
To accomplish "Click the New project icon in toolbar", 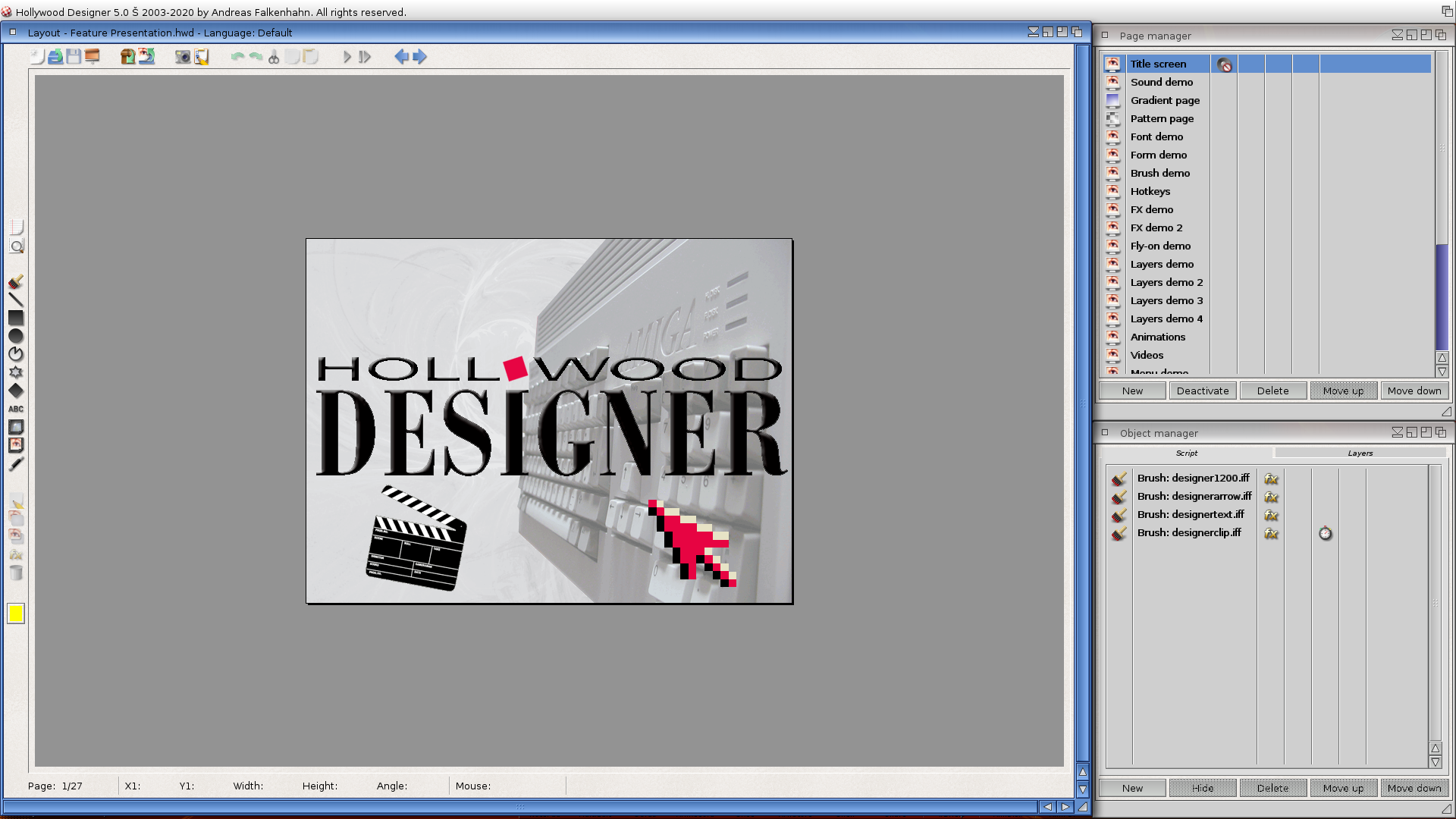I will click(37, 56).
